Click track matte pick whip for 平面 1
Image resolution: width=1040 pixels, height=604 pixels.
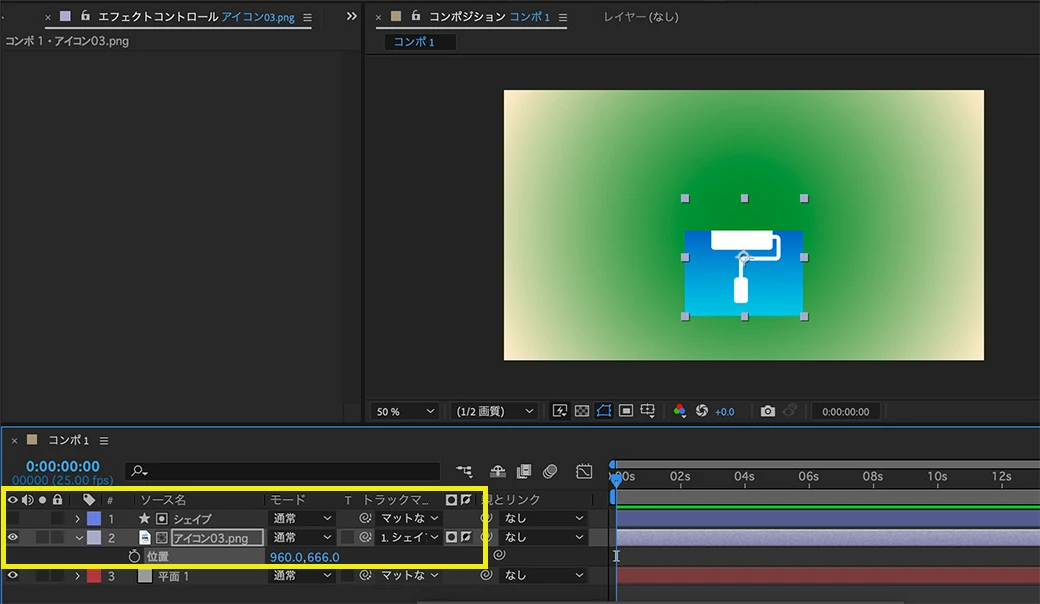coord(365,575)
